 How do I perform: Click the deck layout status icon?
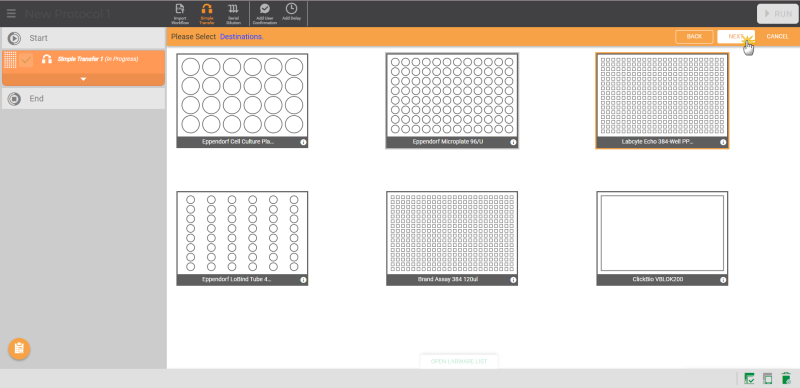767,378
